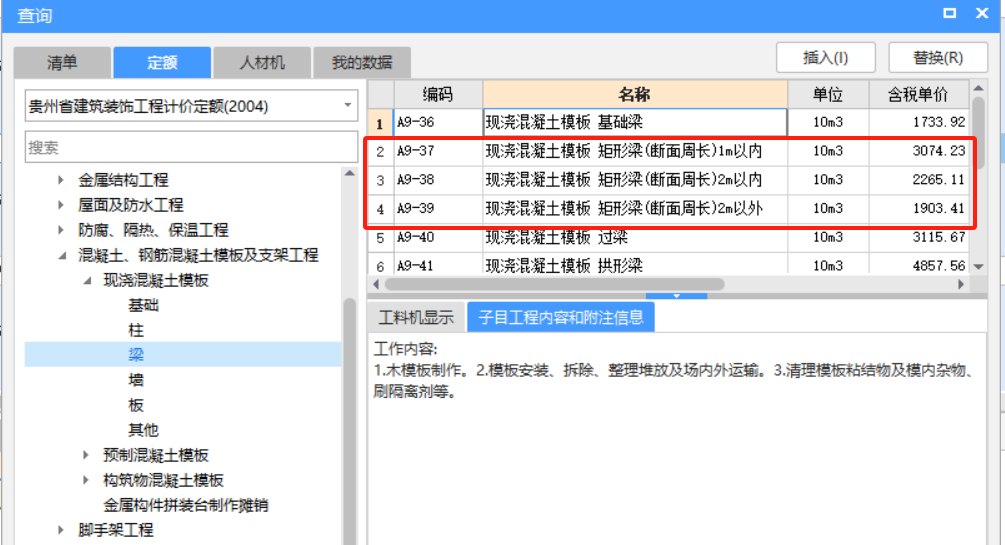Select the 其他 tree item
The height and width of the screenshot is (545, 1005).
pos(144,430)
